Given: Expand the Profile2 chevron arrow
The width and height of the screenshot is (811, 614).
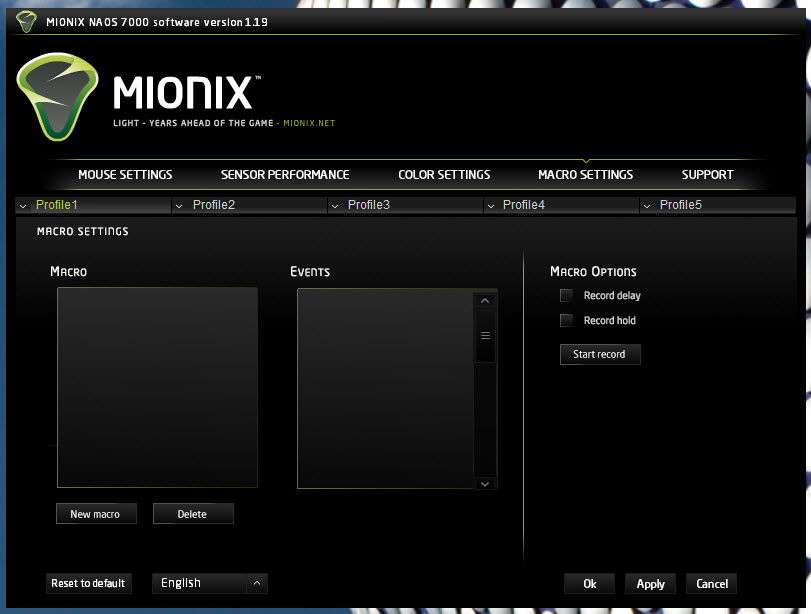Looking at the screenshot, I should click(x=179, y=206).
